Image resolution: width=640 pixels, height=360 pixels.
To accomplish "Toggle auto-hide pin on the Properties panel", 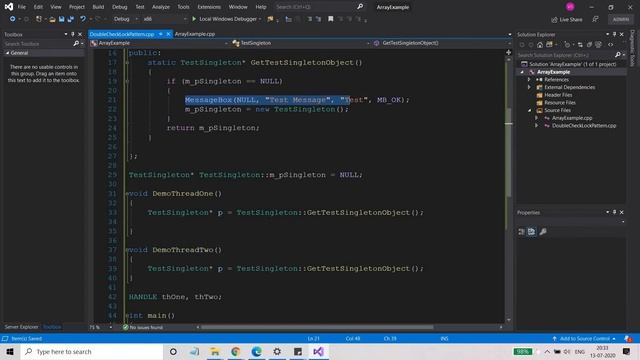I will pyautogui.click(x=615, y=212).
